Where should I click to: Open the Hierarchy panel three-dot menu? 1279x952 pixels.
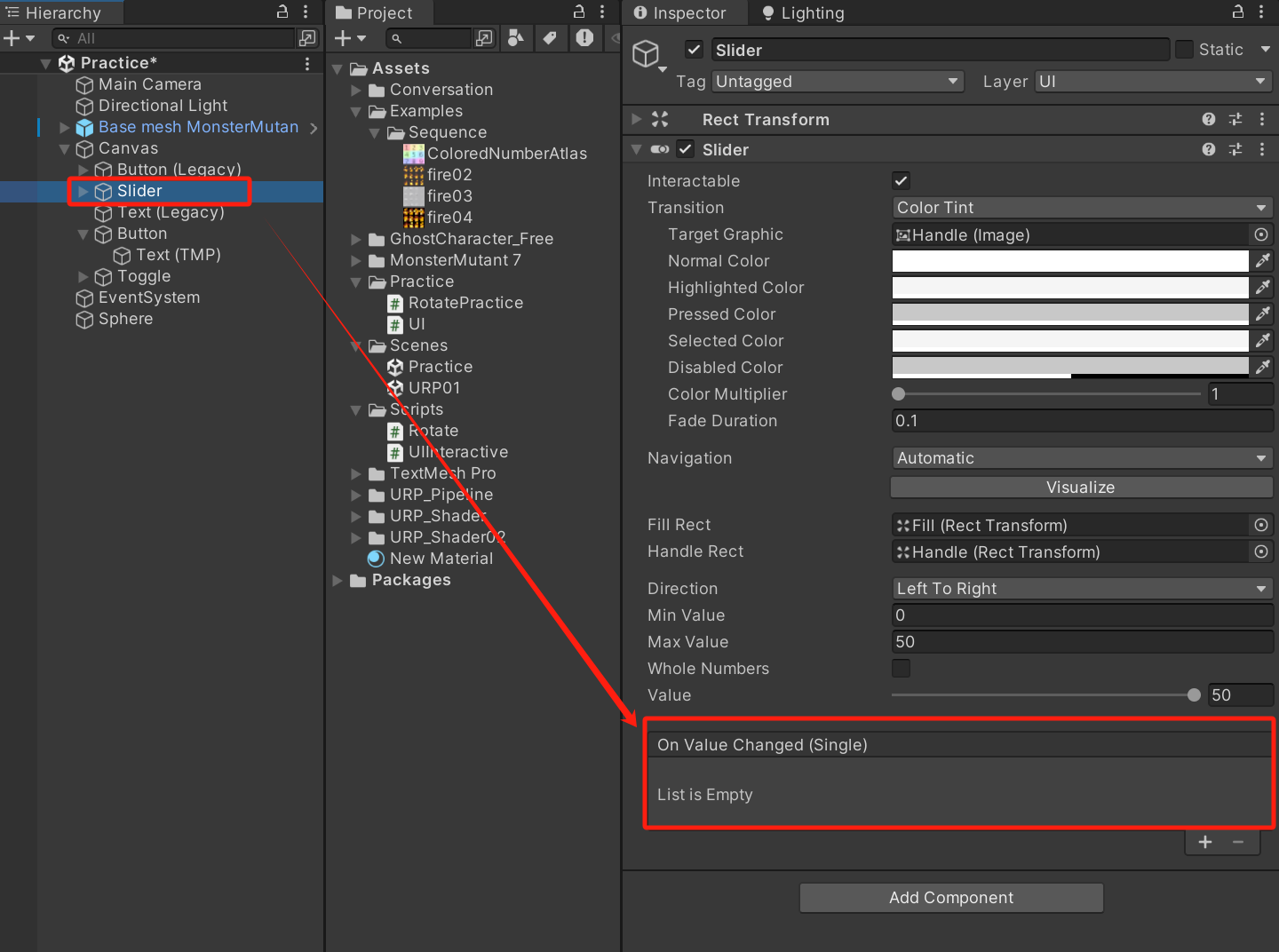pyautogui.click(x=306, y=12)
